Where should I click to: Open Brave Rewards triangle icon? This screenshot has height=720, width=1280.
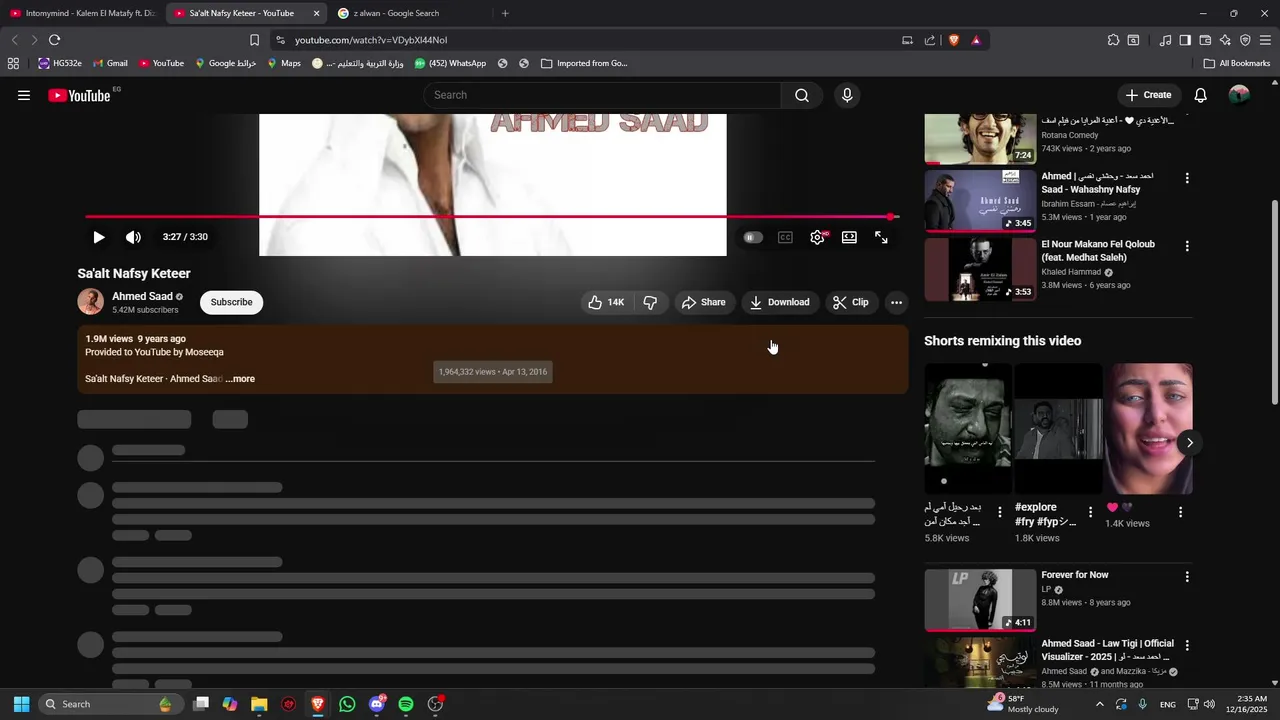tap(976, 40)
